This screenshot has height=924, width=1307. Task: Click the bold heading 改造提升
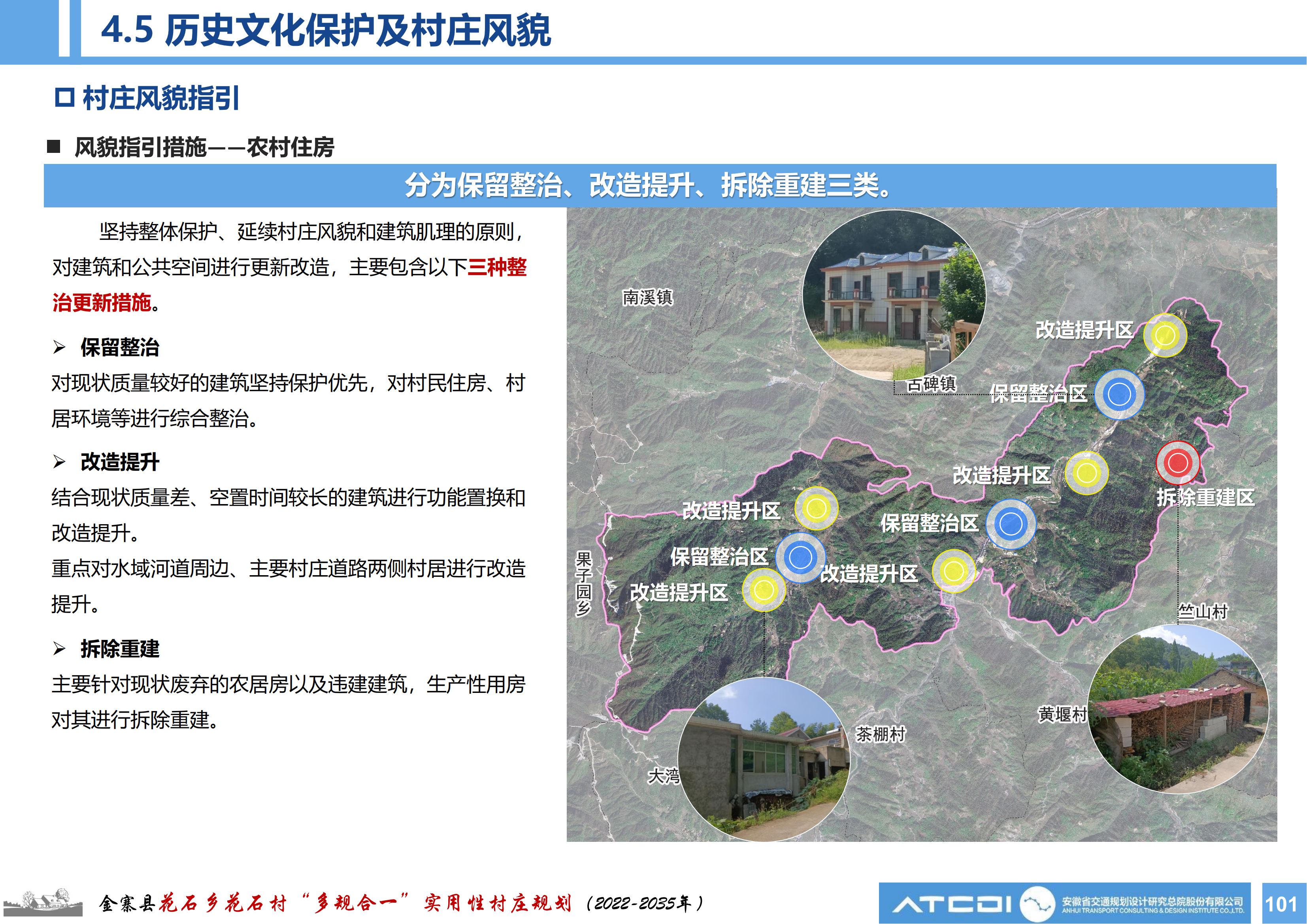coord(120,461)
